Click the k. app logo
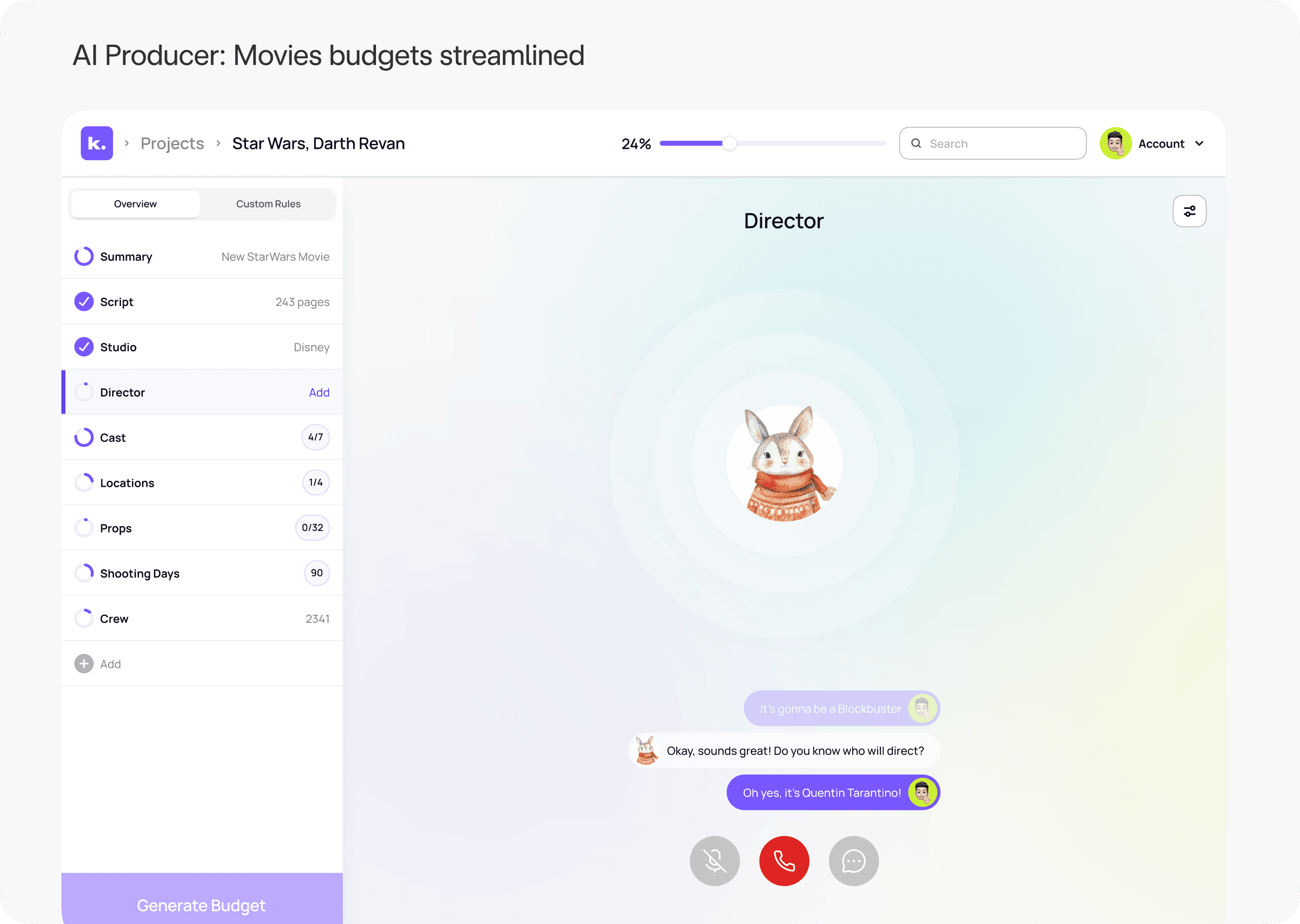This screenshot has height=924, width=1300. click(x=97, y=143)
